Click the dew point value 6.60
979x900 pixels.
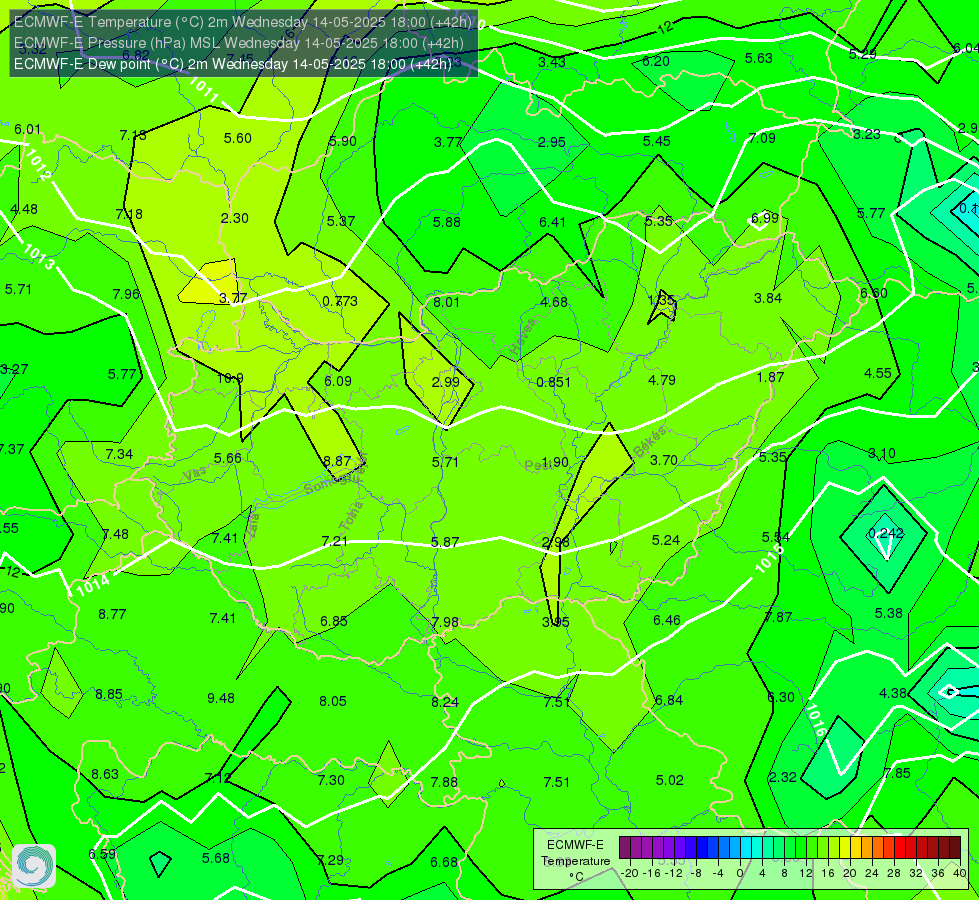point(873,293)
